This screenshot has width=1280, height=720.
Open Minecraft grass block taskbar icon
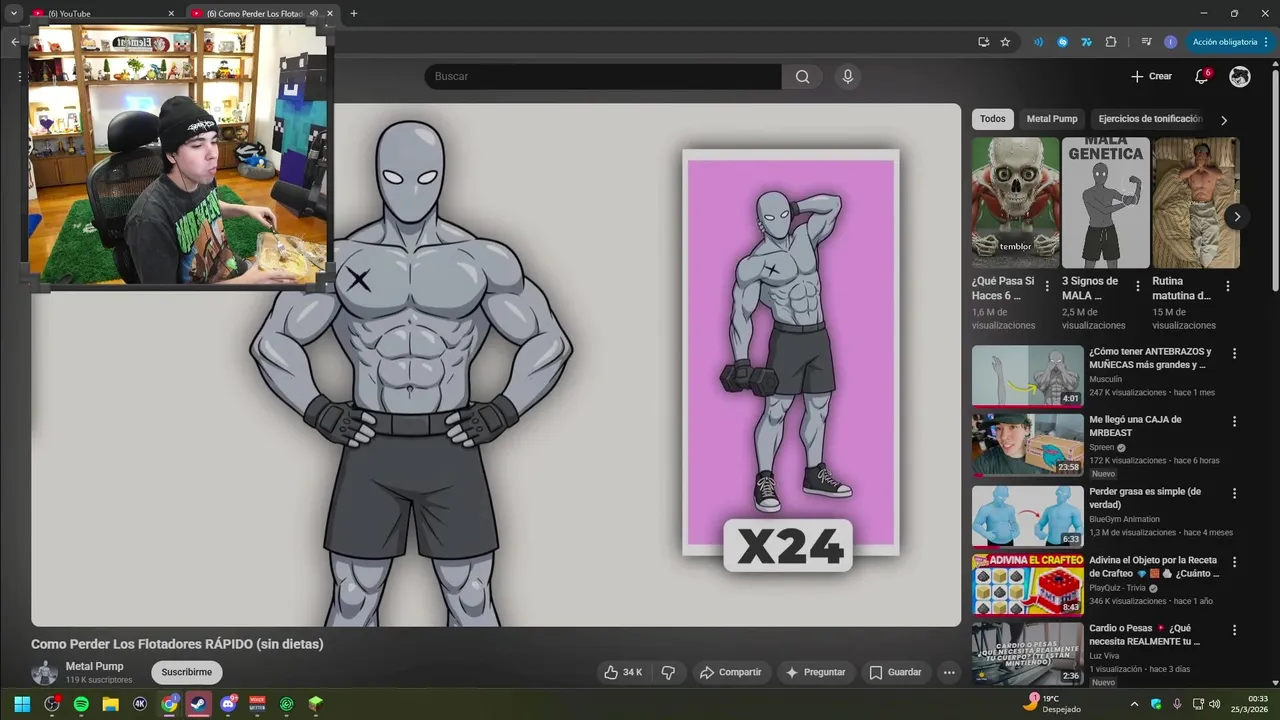click(316, 704)
